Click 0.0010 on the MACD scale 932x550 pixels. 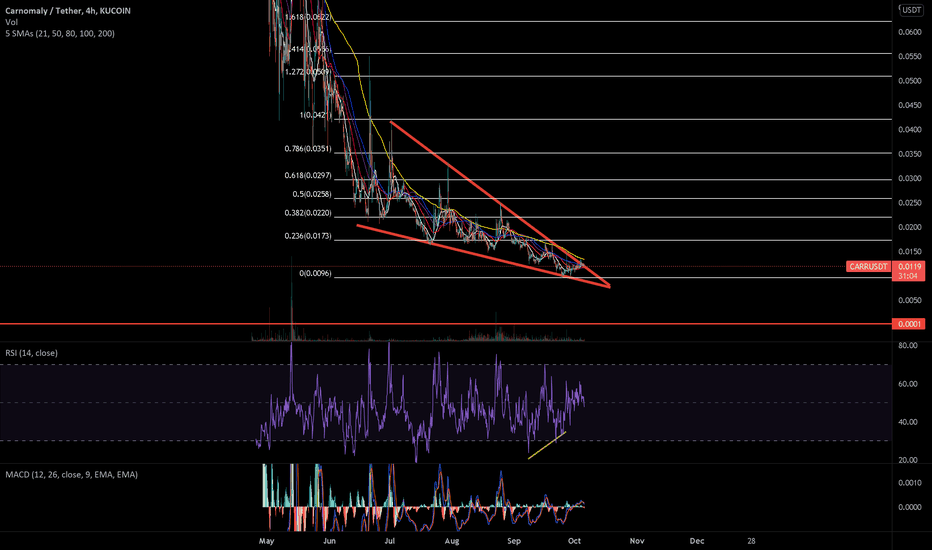coord(909,483)
